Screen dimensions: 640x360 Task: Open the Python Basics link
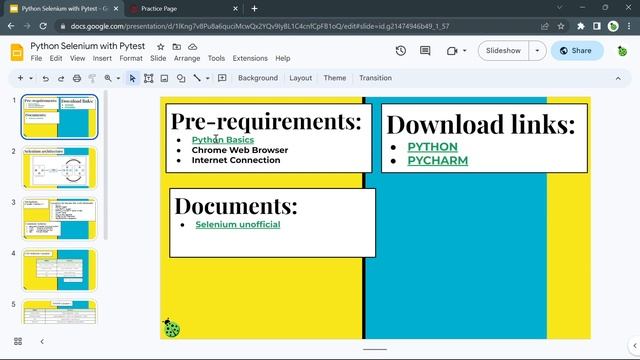click(x=223, y=140)
